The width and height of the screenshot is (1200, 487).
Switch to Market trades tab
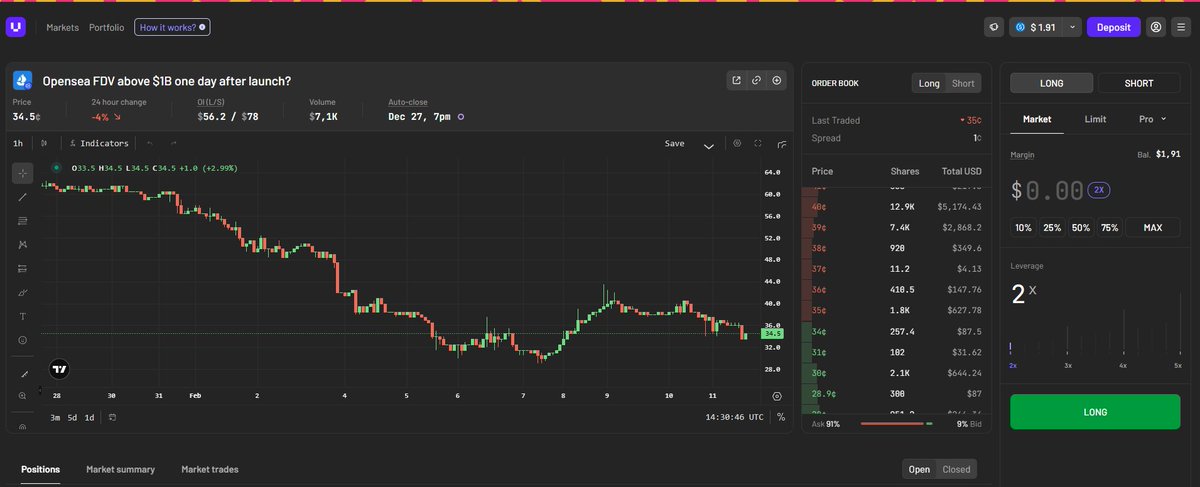pyautogui.click(x=209, y=469)
